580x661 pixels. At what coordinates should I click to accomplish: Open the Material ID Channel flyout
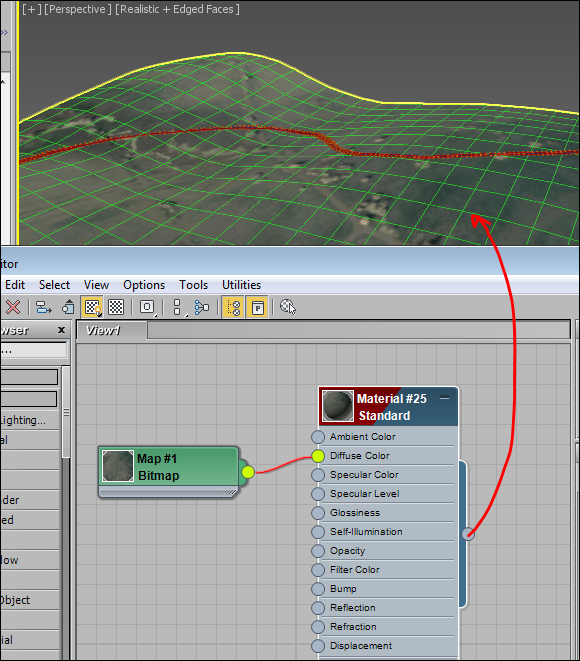(148, 307)
